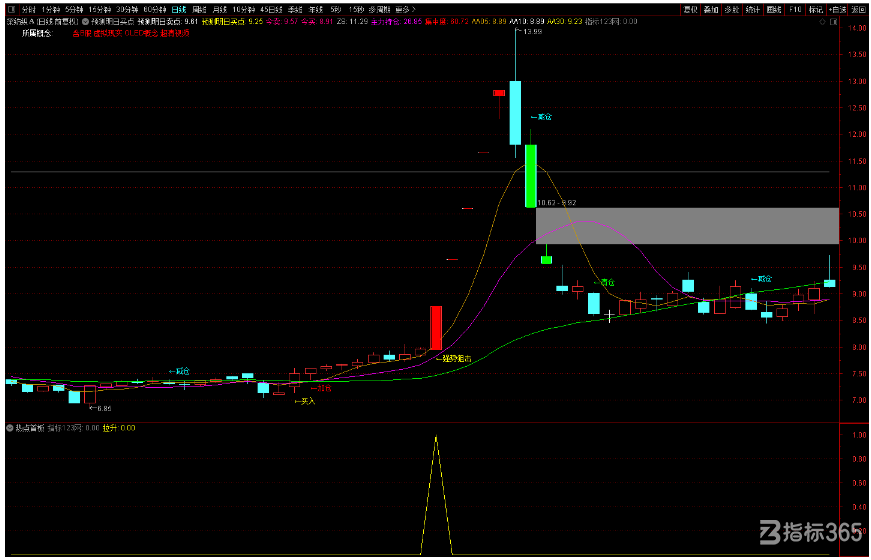Select the 15分钟 period tab
The width and height of the screenshot is (871, 560).
100,9
